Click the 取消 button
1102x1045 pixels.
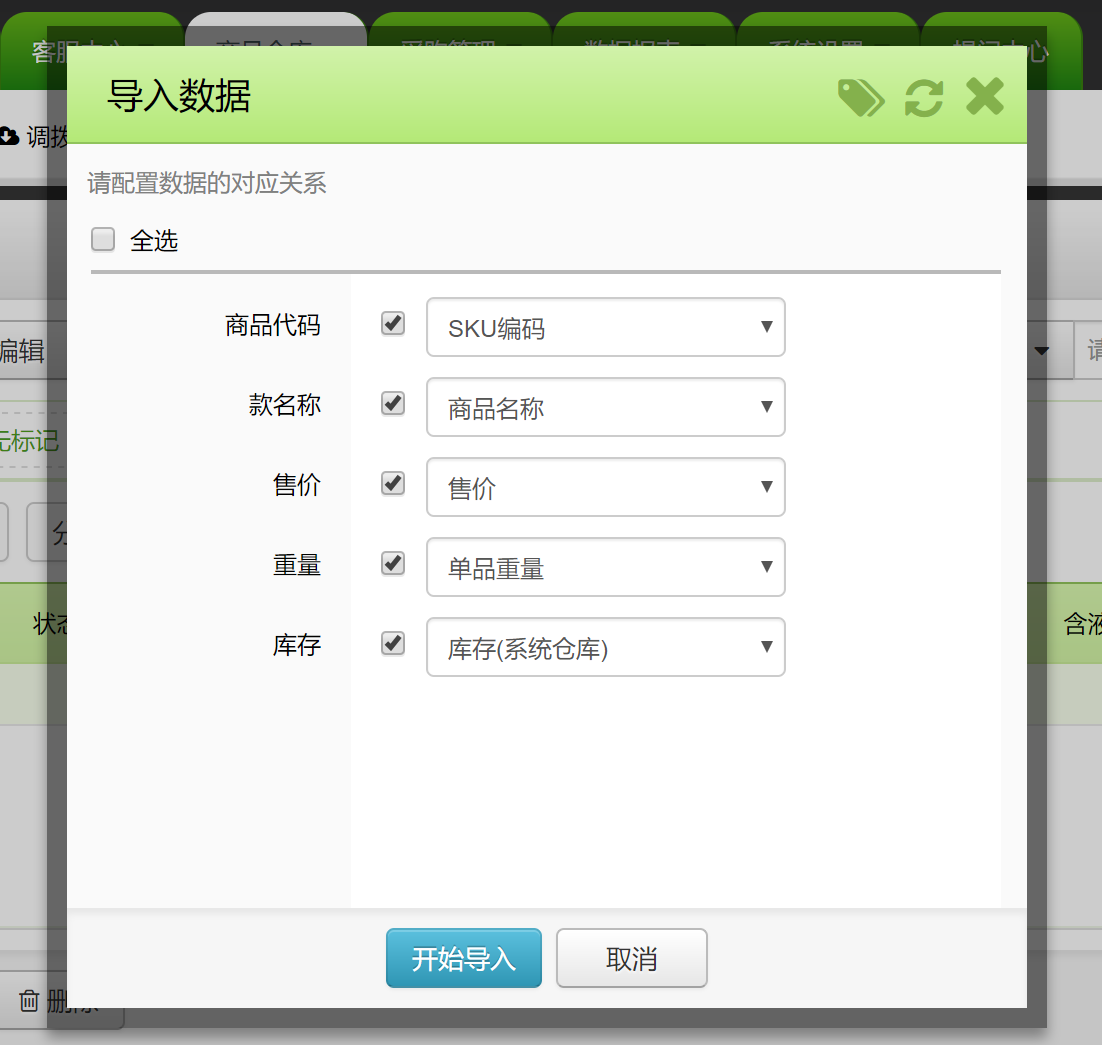[x=632, y=959]
